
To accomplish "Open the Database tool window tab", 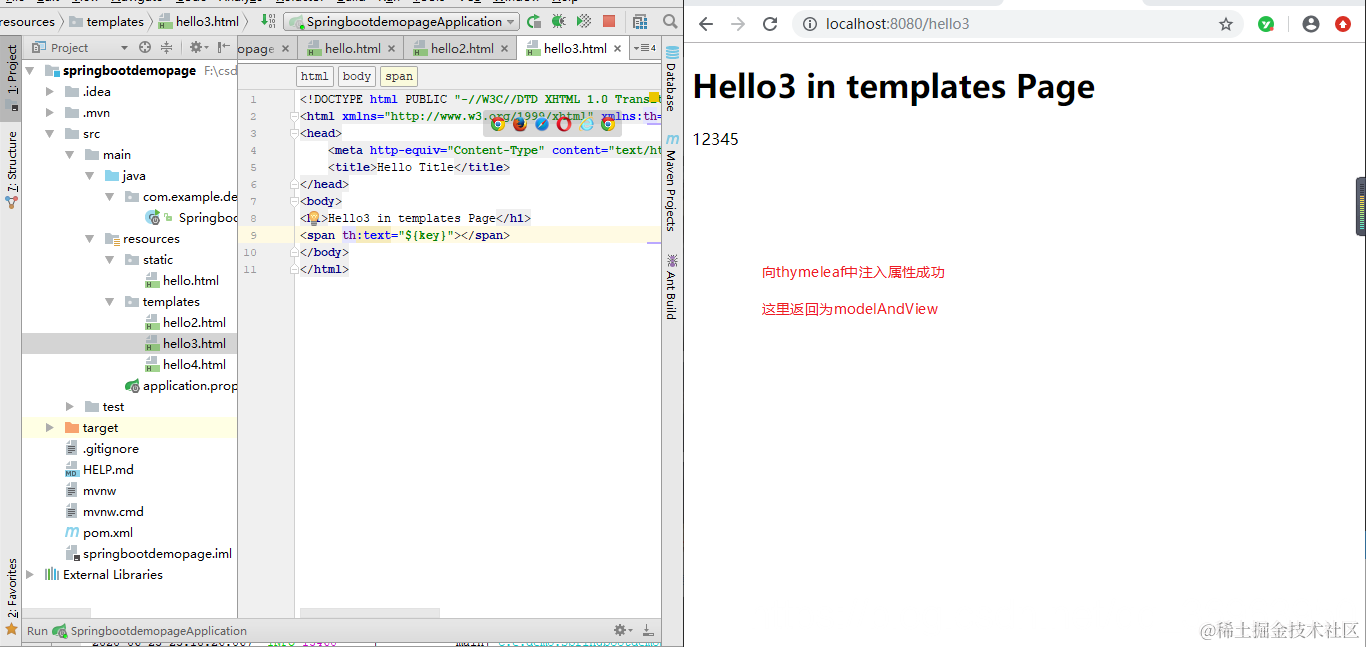I will (x=672, y=79).
